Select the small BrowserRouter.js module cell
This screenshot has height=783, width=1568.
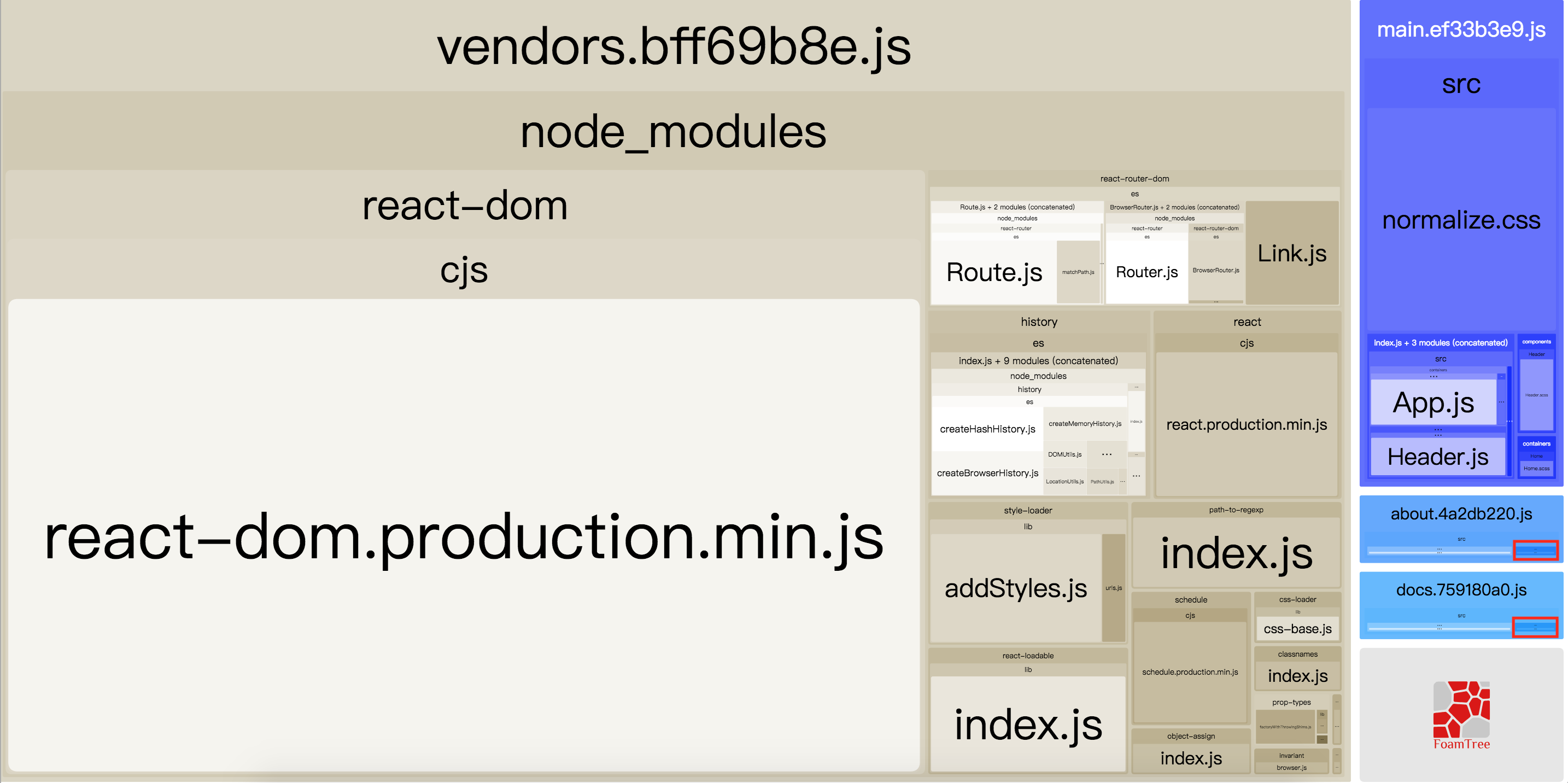coord(1215,270)
